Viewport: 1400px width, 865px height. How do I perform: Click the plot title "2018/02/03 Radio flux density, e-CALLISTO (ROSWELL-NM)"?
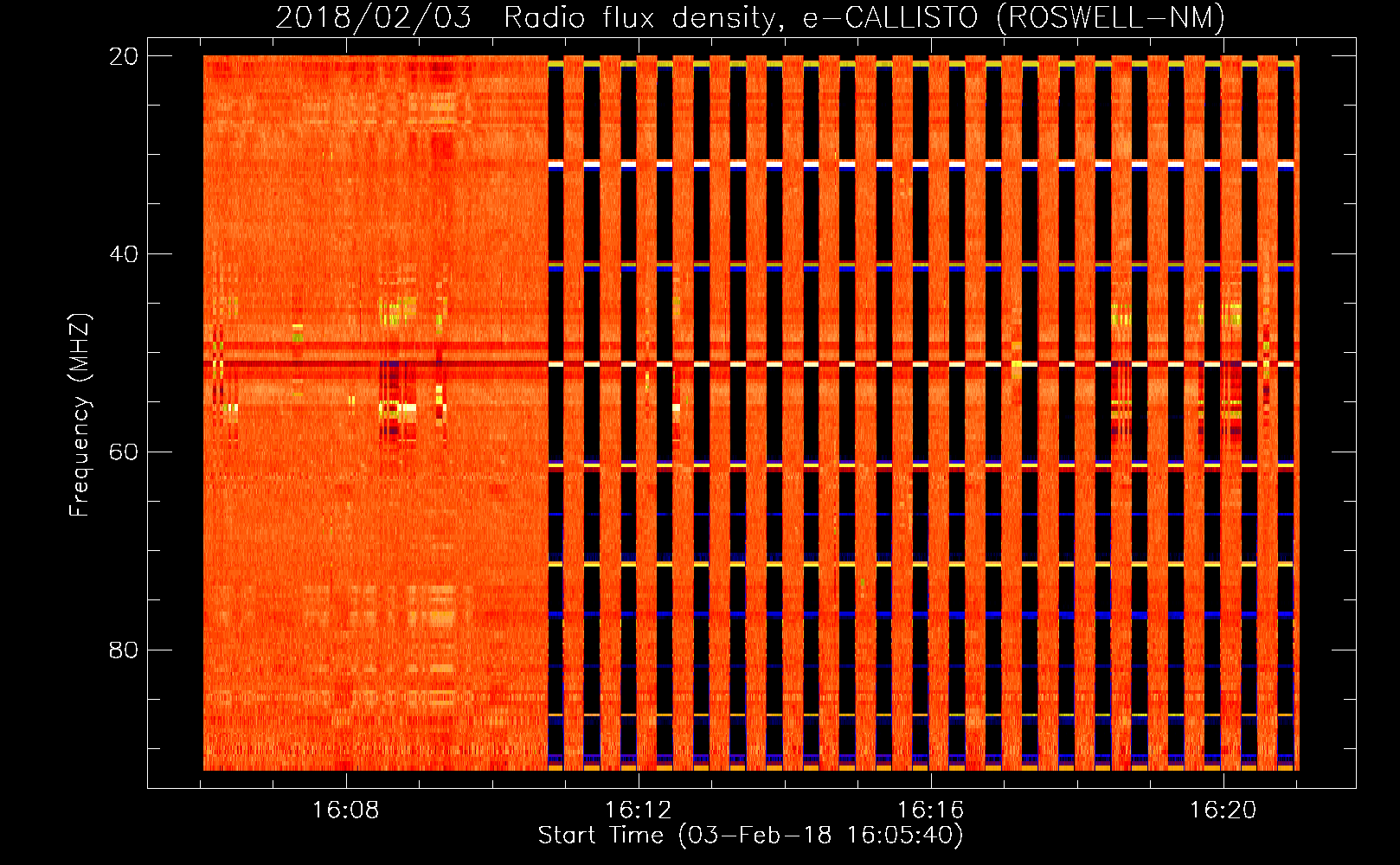coord(750,17)
